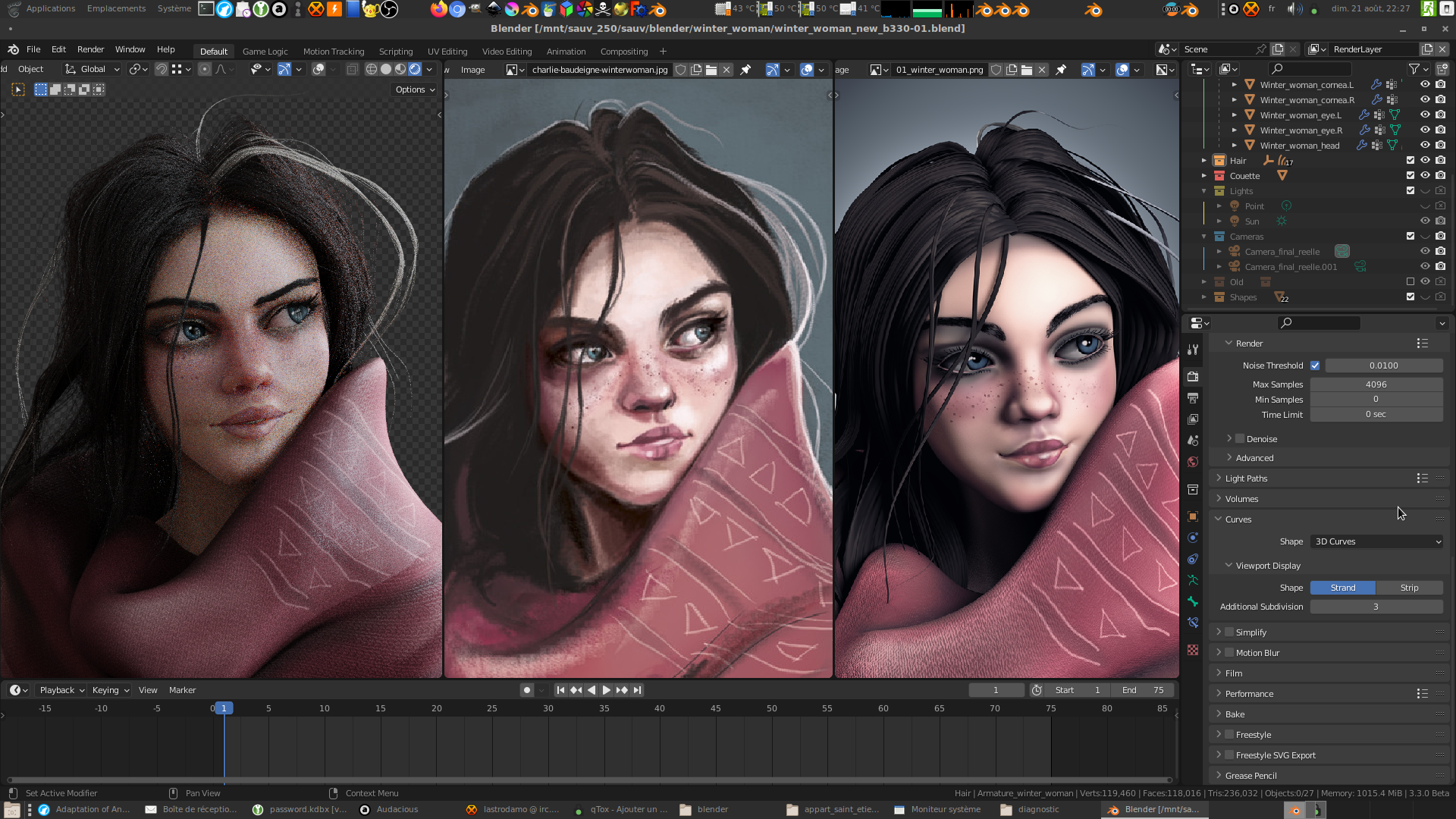Expand the Advanced subpanel

[1229, 458]
